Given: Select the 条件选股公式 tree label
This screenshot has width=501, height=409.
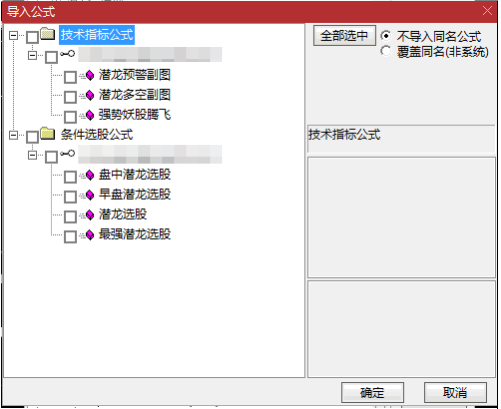Looking at the screenshot, I should pyautogui.click(x=97, y=135).
